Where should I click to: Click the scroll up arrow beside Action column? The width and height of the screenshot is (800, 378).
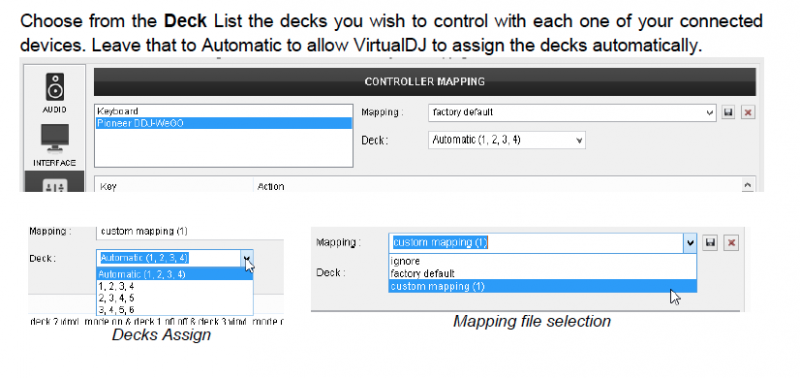coord(747,185)
